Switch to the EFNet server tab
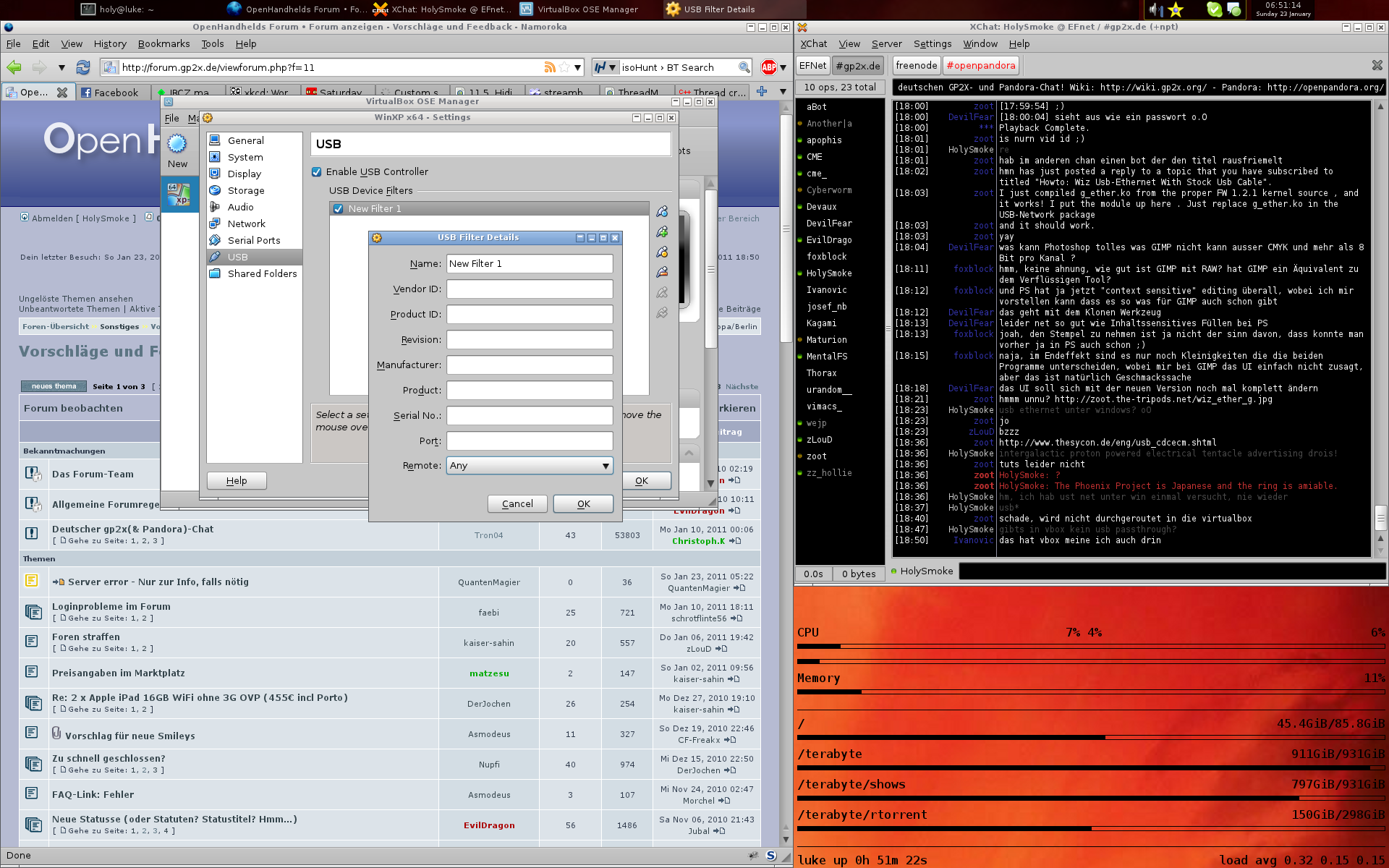The image size is (1389, 868). [812, 65]
